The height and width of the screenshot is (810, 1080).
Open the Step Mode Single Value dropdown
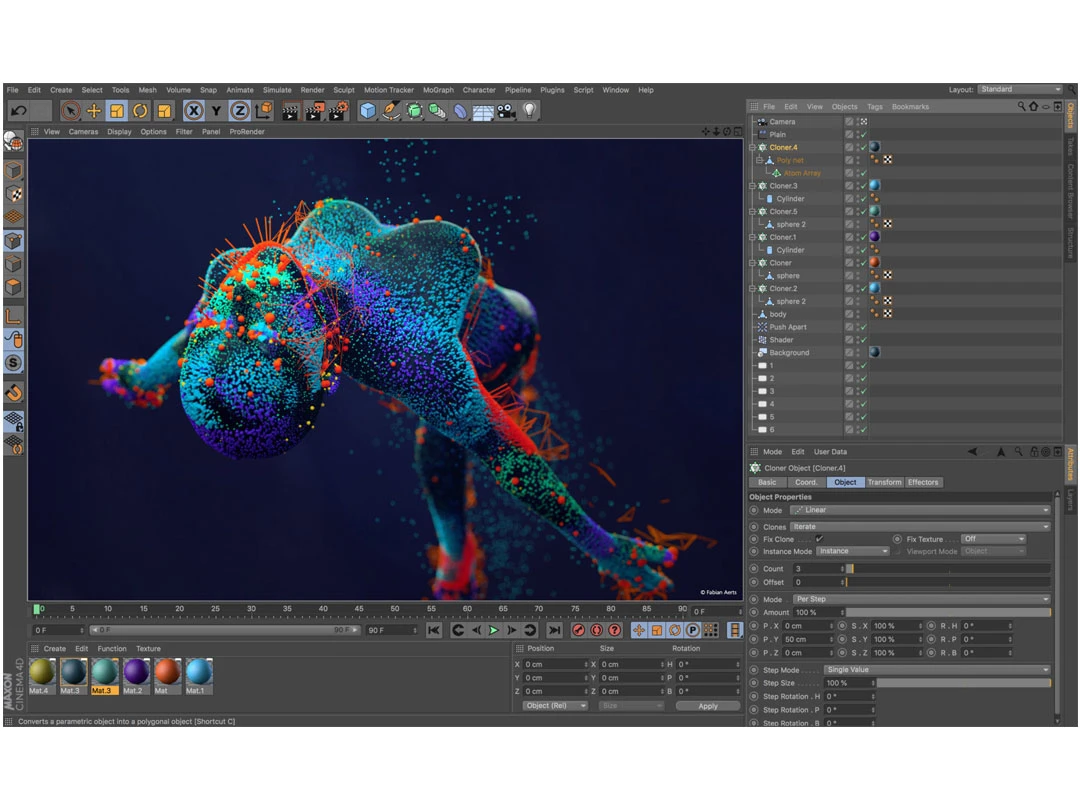pyautogui.click(x=937, y=669)
